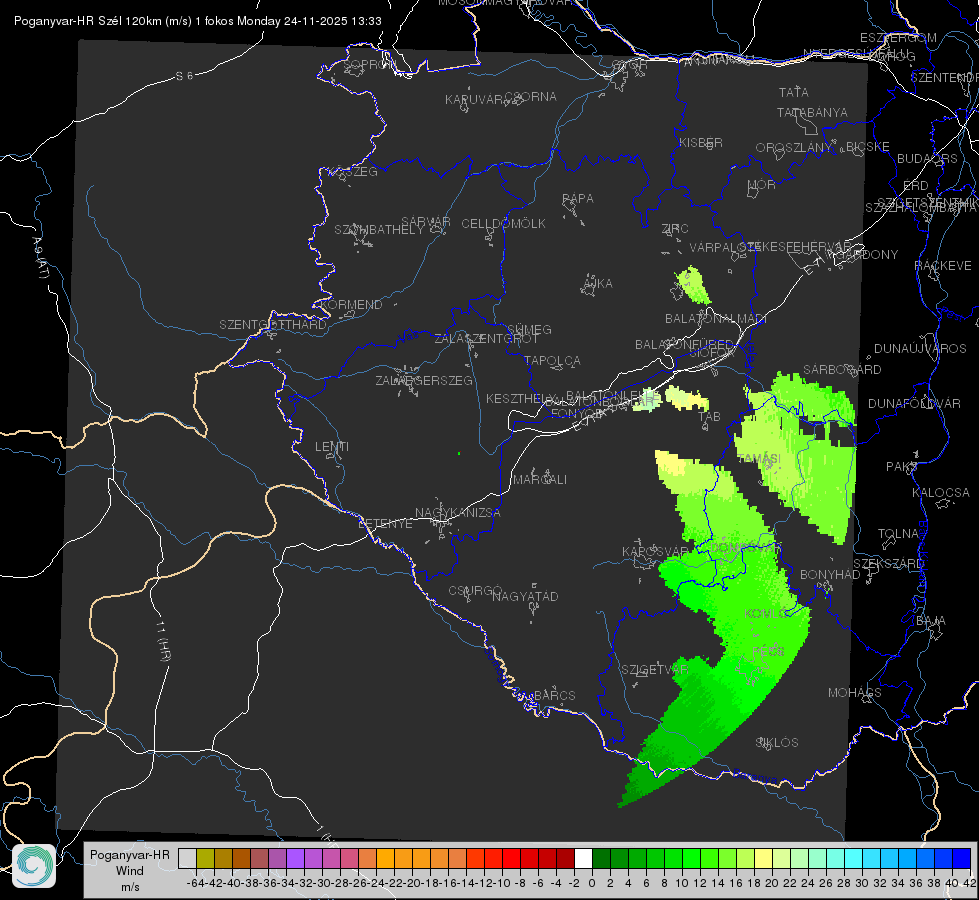This screenshot has height=900, width=979.
Task: Click the KISBER town label
Action: click(x=701, y=143)
